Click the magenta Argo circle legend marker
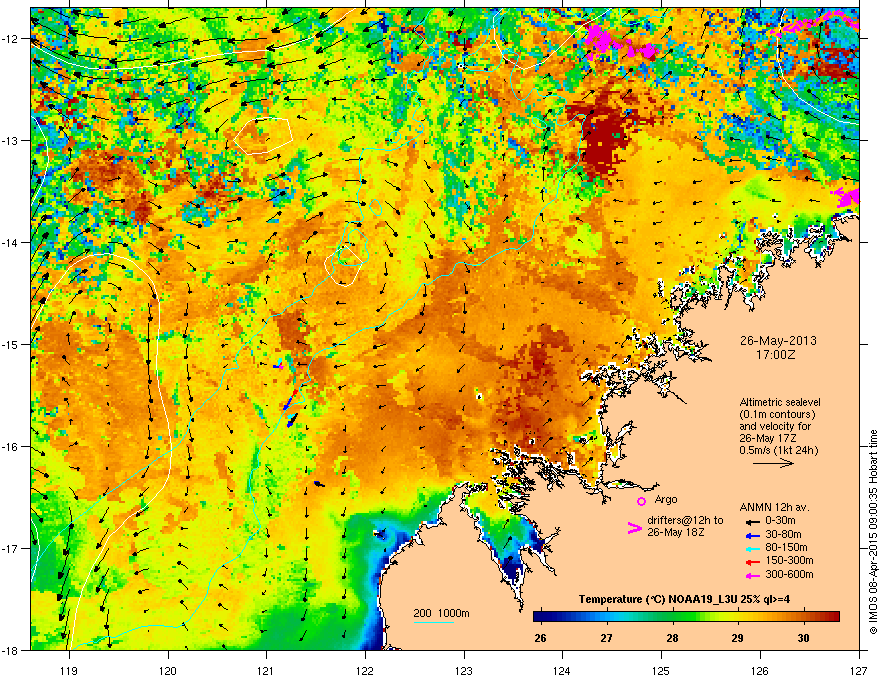 point(641,501)
